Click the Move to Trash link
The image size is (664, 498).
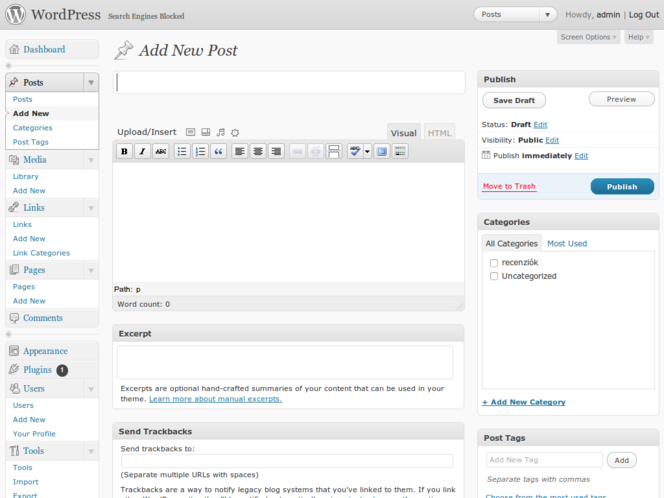pos(509,186)
